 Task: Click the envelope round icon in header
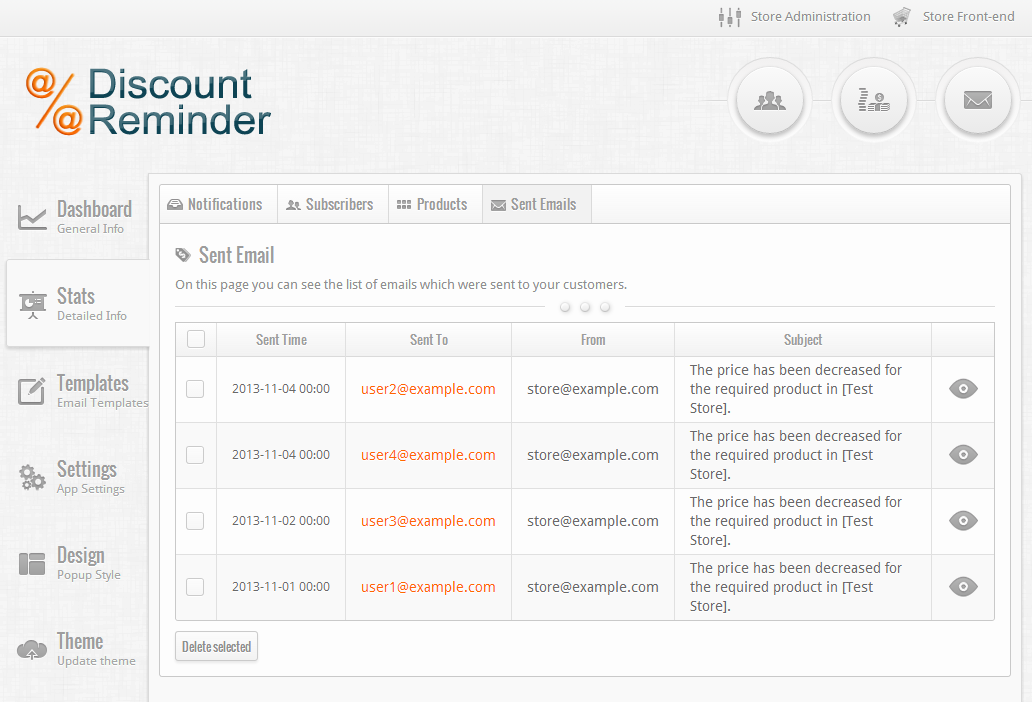click(x=977, y=100)
